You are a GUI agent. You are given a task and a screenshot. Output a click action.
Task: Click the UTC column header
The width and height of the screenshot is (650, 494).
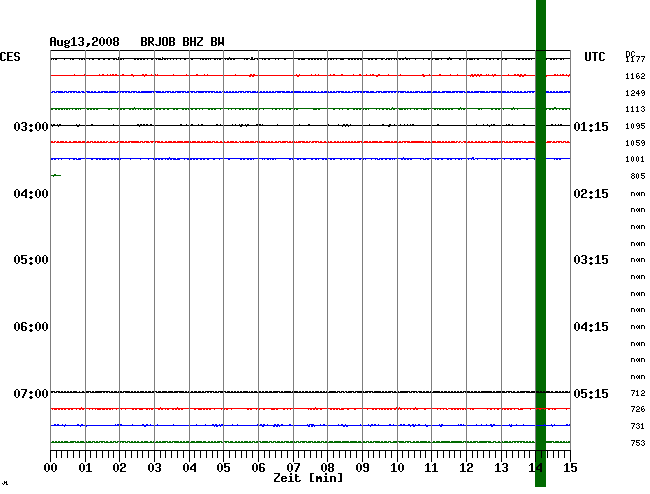pyautogui.click(x=594, y=57)
